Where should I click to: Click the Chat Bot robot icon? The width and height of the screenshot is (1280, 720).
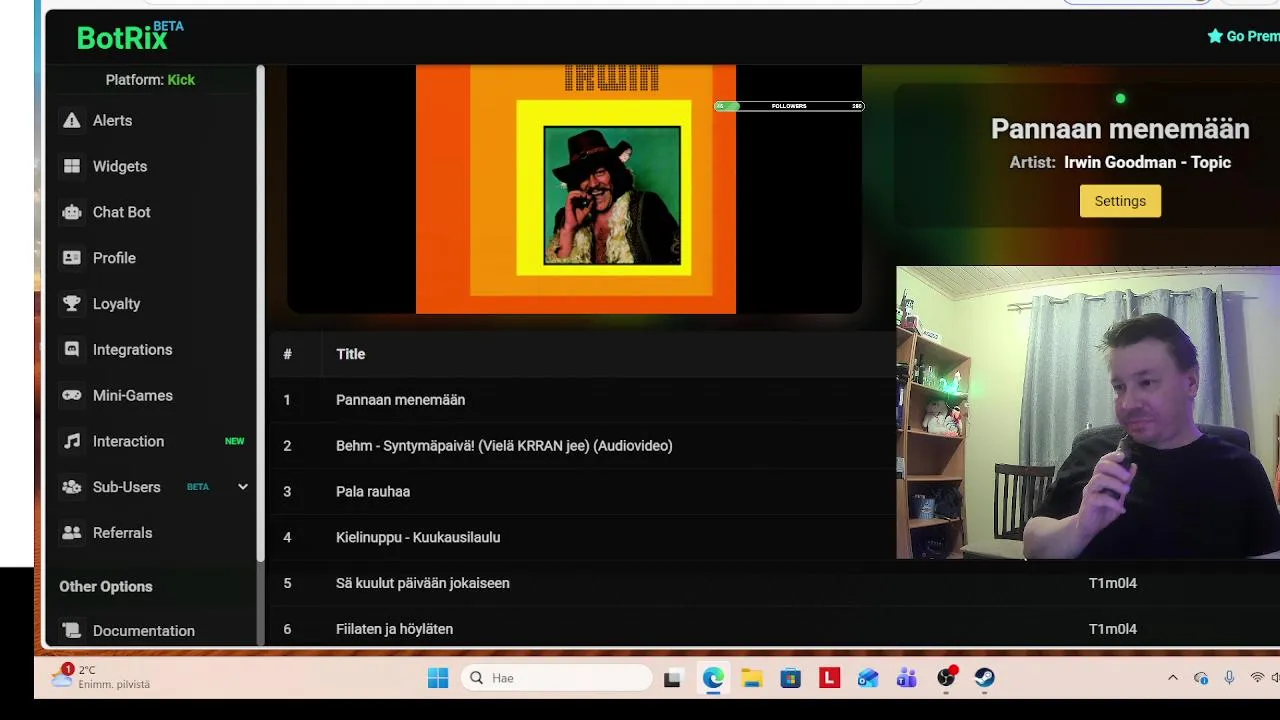pos(71,212)
